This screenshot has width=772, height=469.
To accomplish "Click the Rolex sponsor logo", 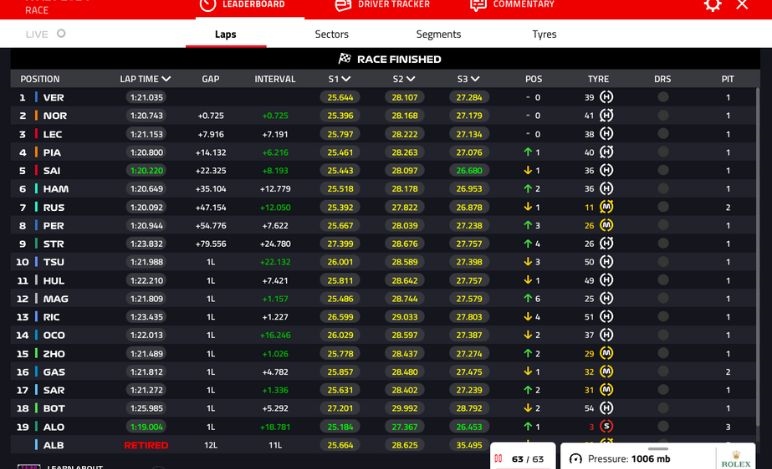I will tap(734, 461).
